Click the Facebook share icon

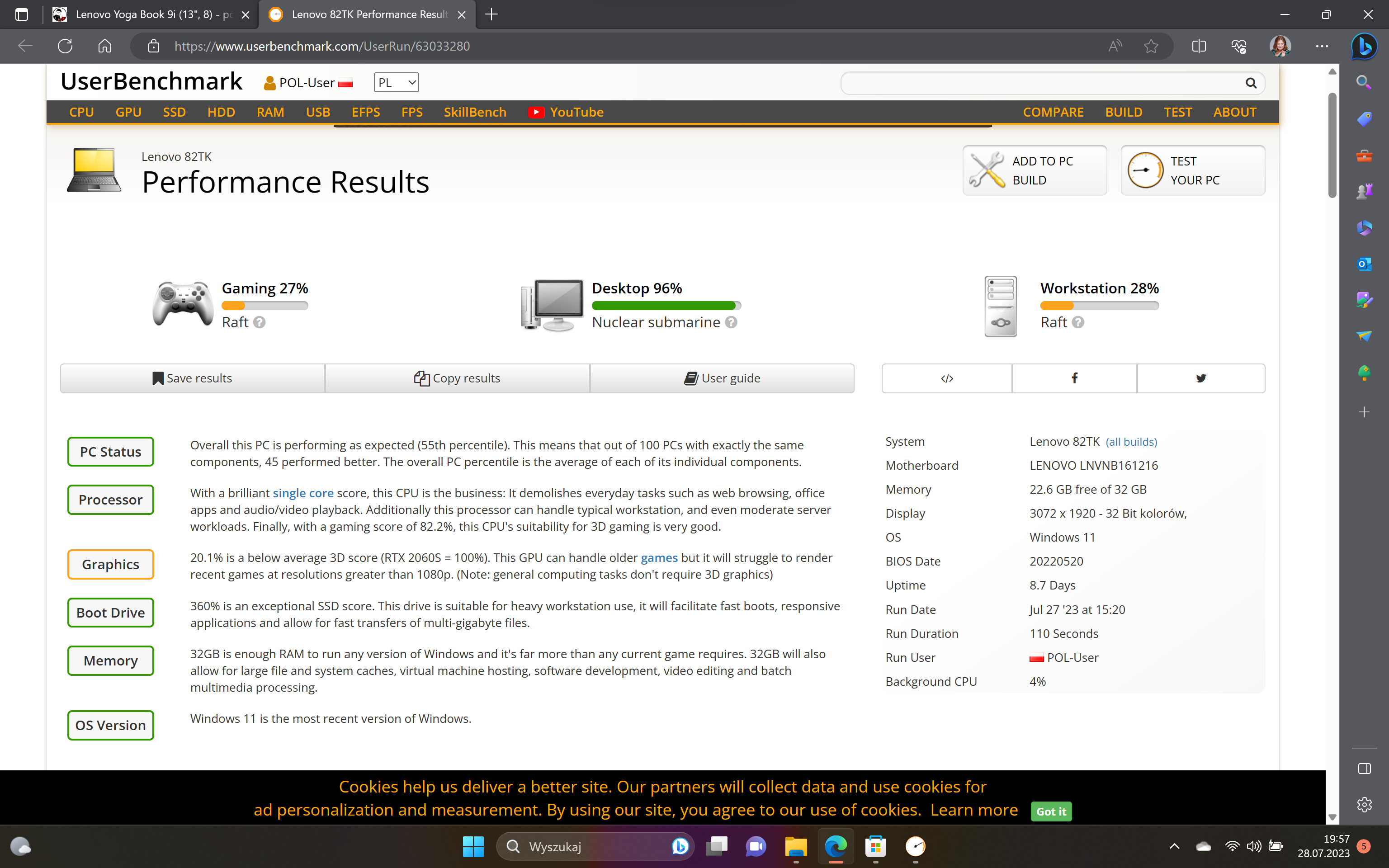(1074, 378)
